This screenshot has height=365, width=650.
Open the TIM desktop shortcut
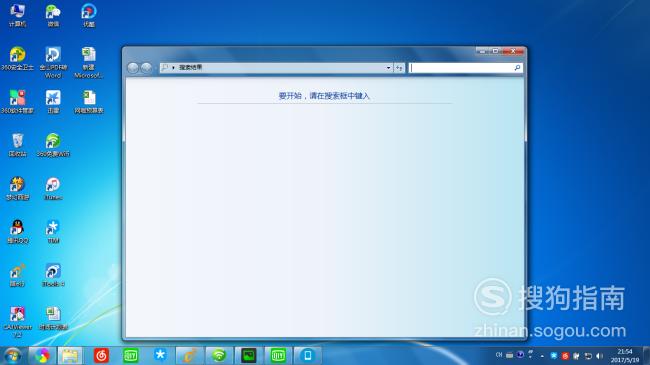[53, 232]
